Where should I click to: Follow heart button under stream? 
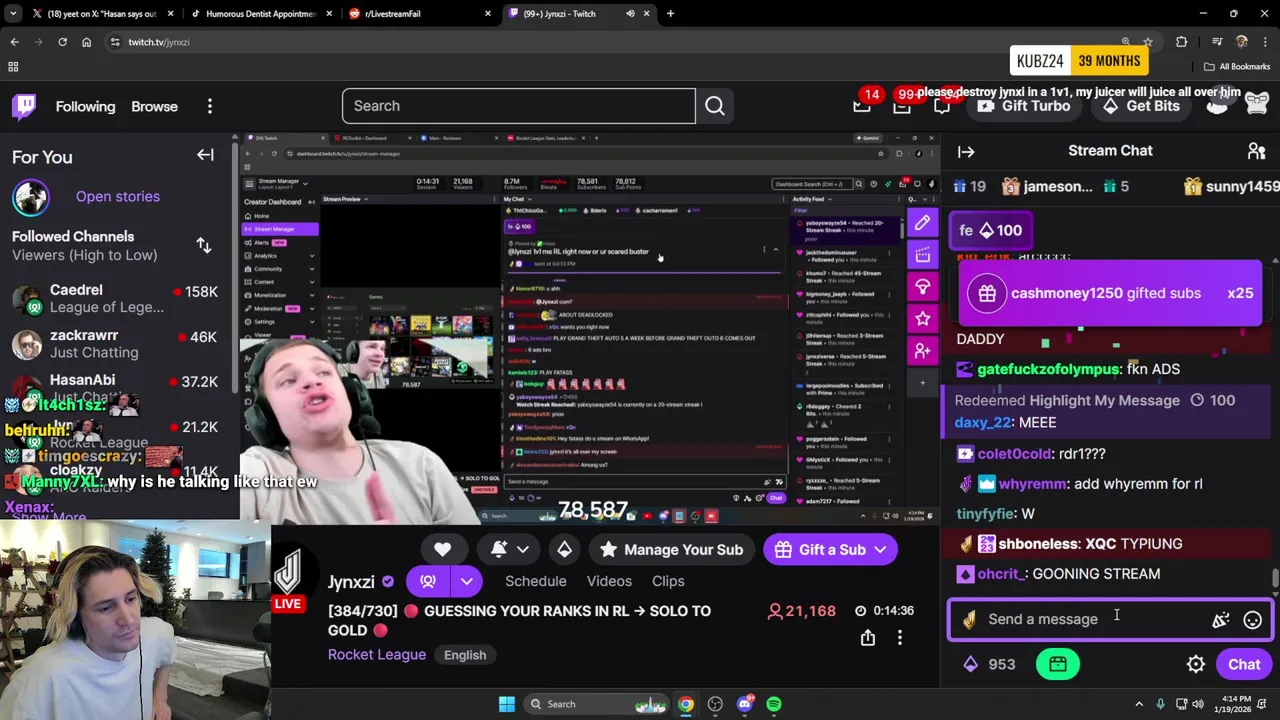pyautogui.click(x=442, y=549)
